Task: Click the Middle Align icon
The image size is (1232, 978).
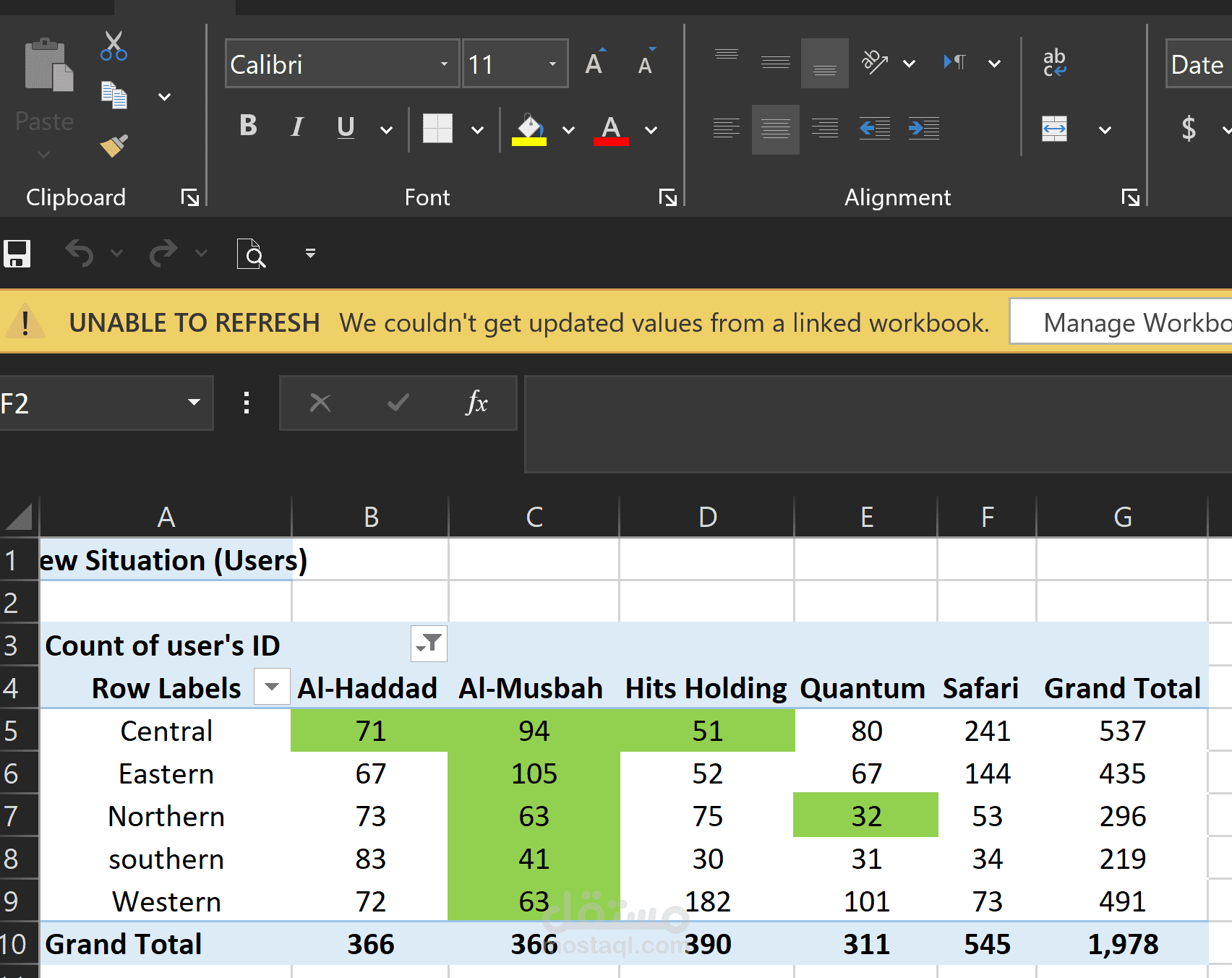Action: click(776, 62)
